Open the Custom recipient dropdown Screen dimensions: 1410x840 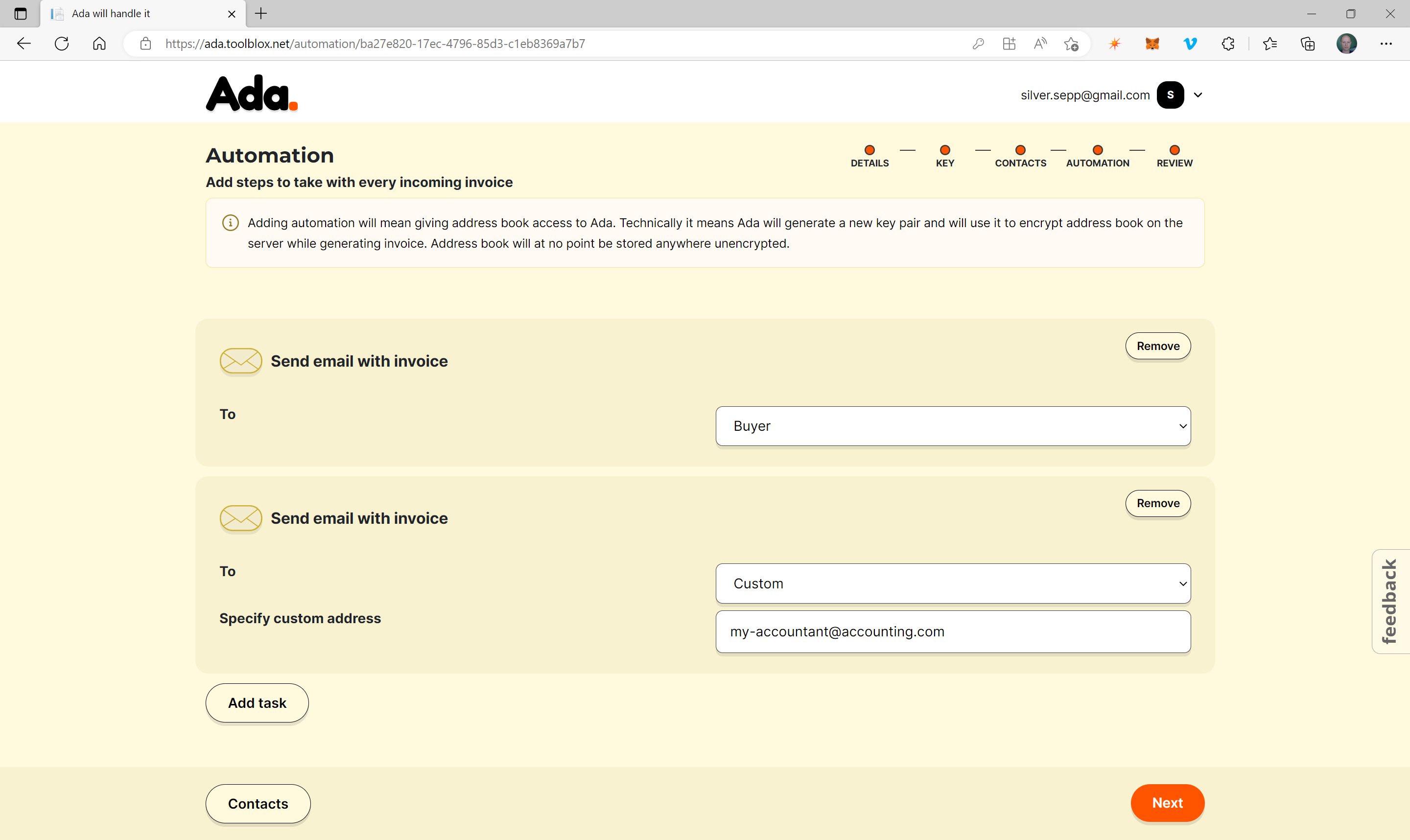coord(953,583)
